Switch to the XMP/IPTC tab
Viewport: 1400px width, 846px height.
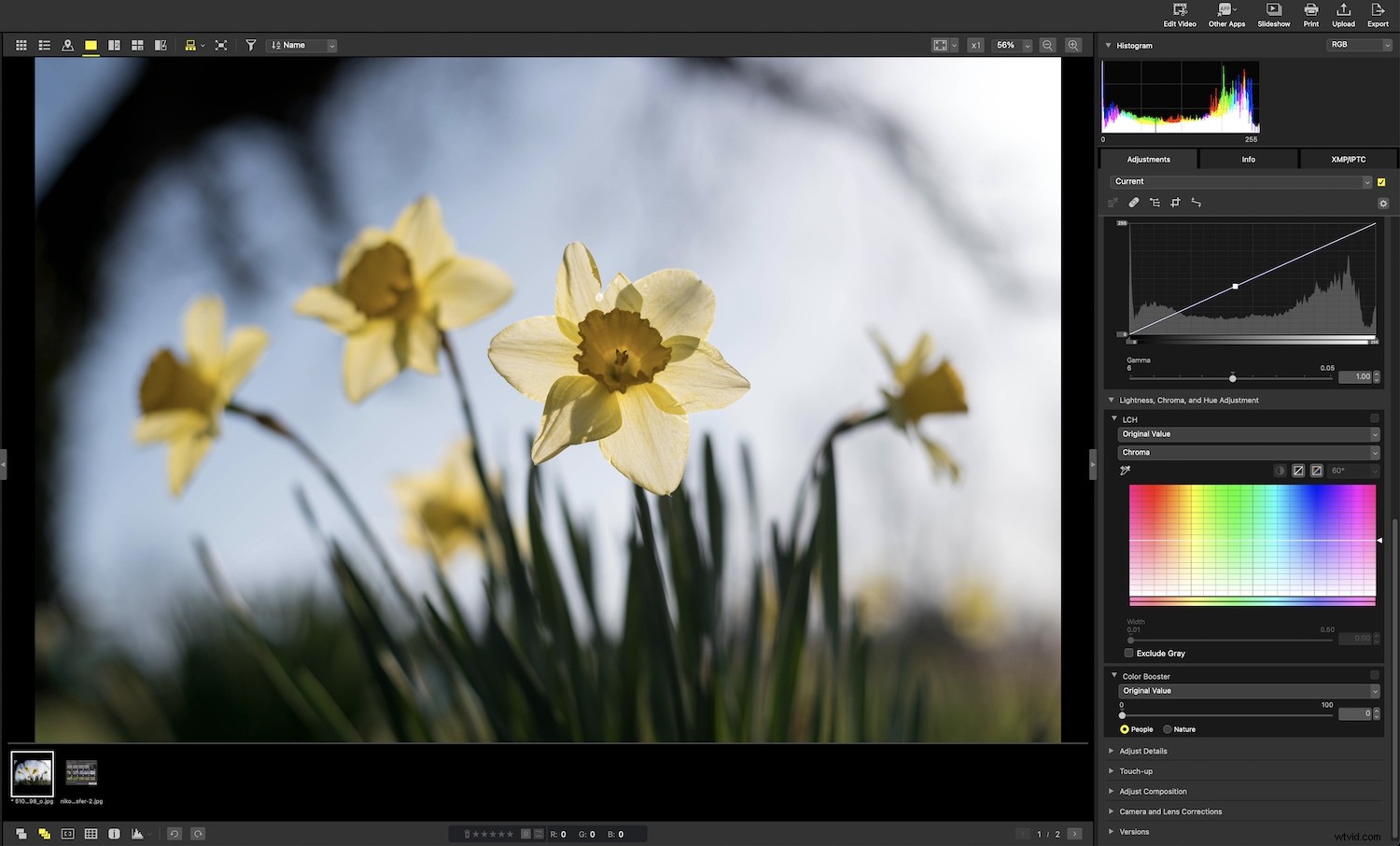[x=1347, y=159]
